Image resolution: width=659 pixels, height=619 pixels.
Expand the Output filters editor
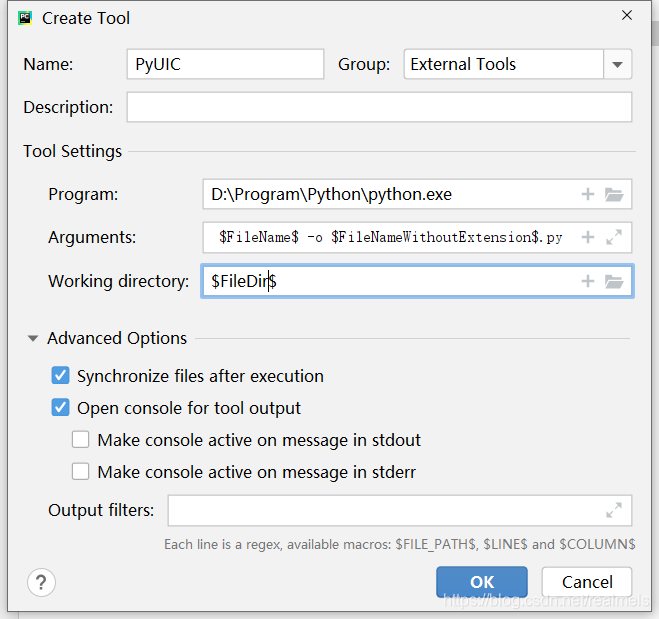pyautogui.click(x=614, y=510)
